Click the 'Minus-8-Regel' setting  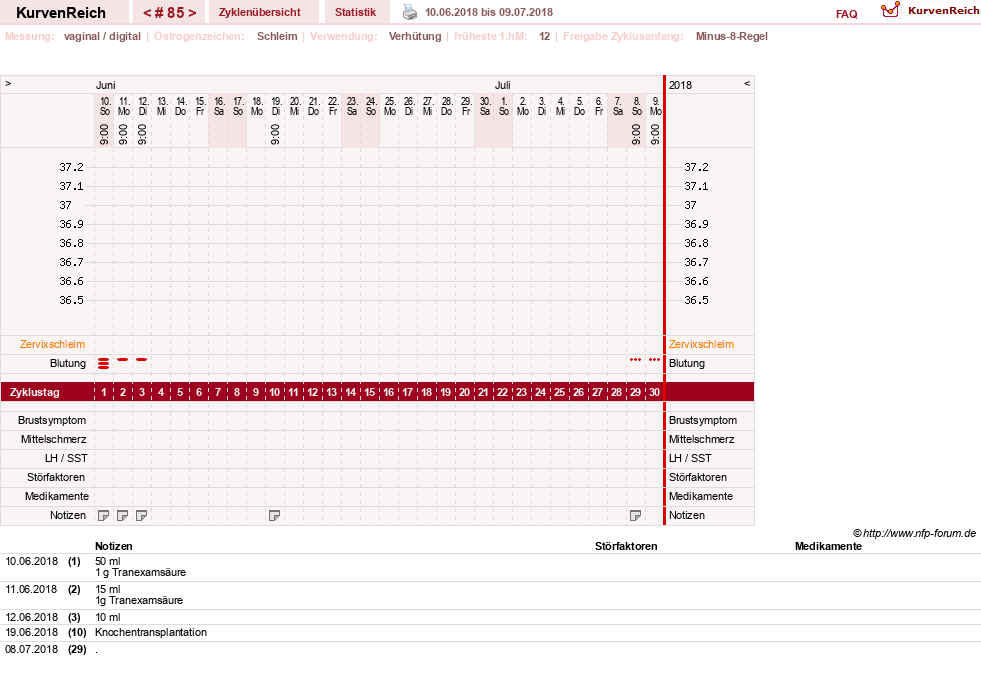point(731,36)
